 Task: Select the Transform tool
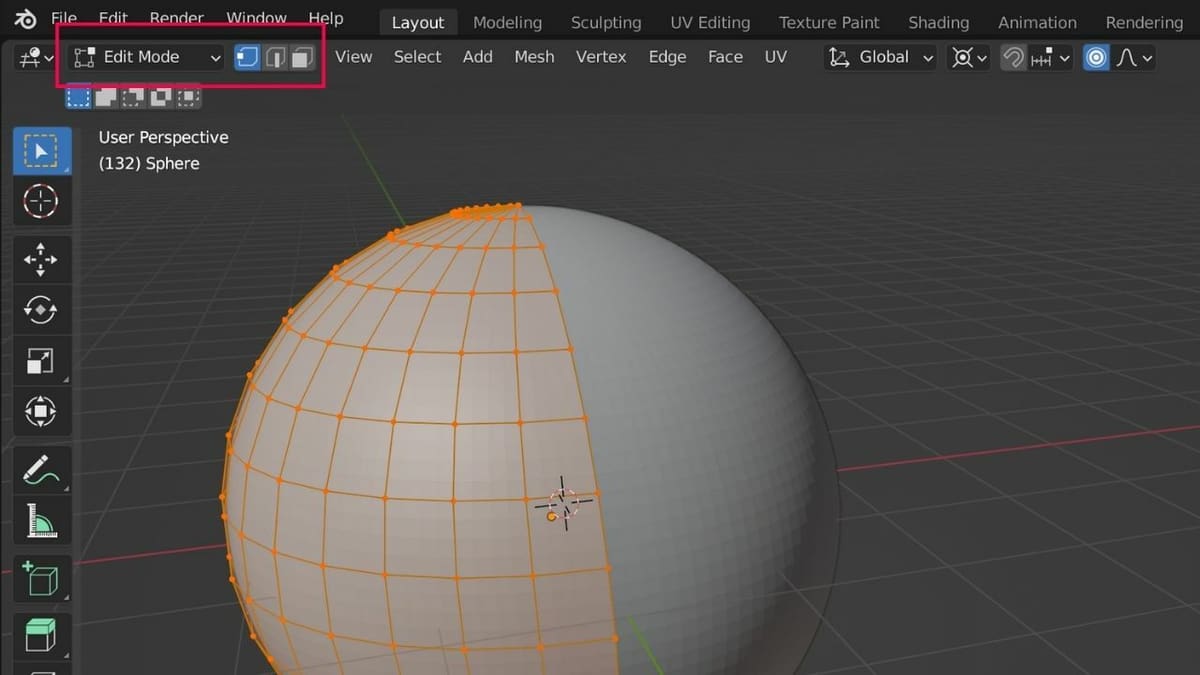pyautogui.click(x=41, y=411)
